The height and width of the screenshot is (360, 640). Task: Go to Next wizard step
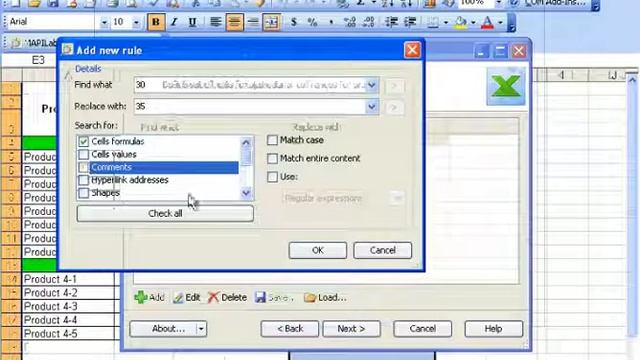[351, 329]
